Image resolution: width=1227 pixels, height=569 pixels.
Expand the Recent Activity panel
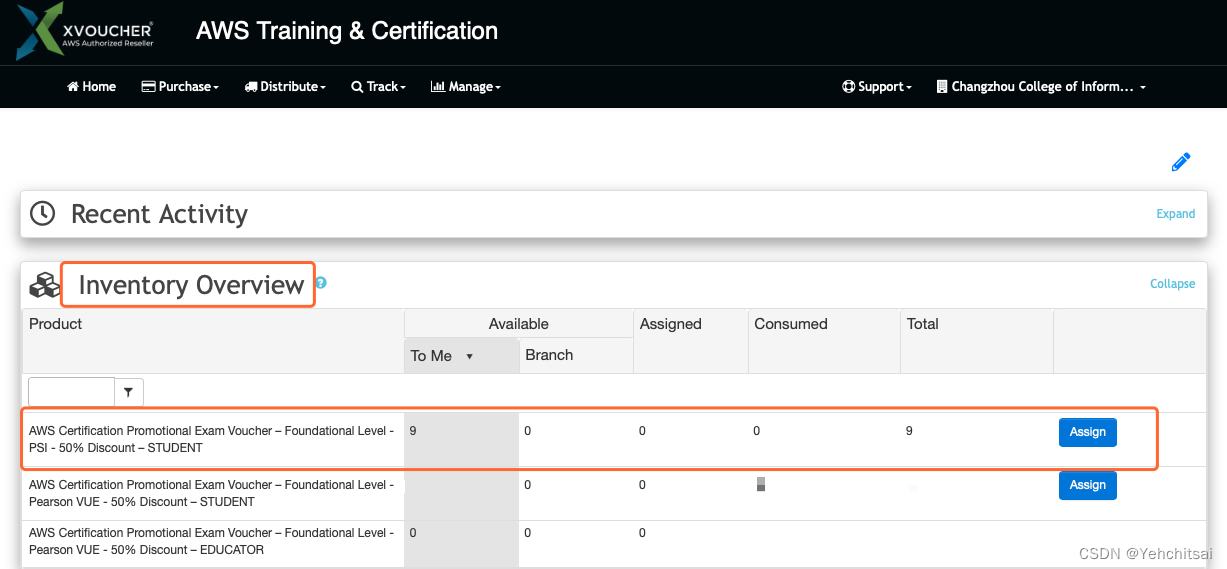click(1175, 214)
